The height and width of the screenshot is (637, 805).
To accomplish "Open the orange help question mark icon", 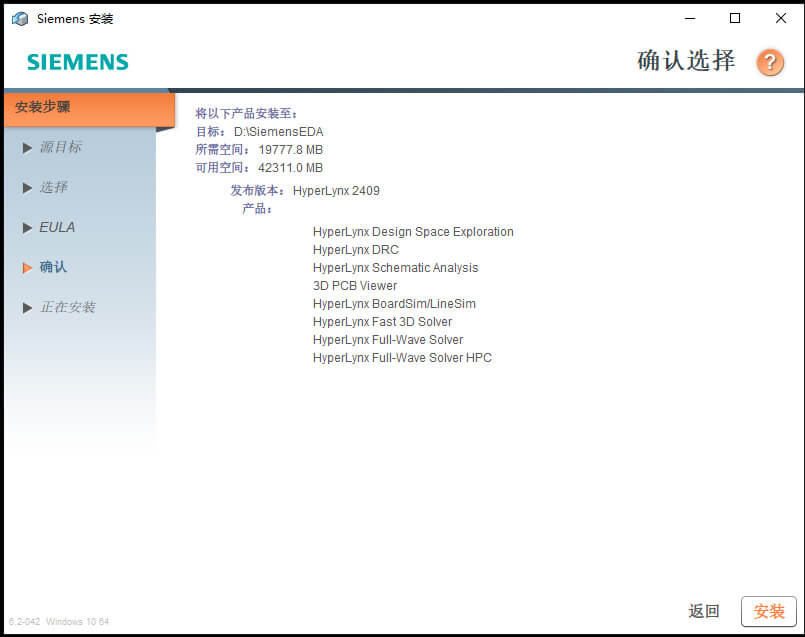I will coord(770,63).
